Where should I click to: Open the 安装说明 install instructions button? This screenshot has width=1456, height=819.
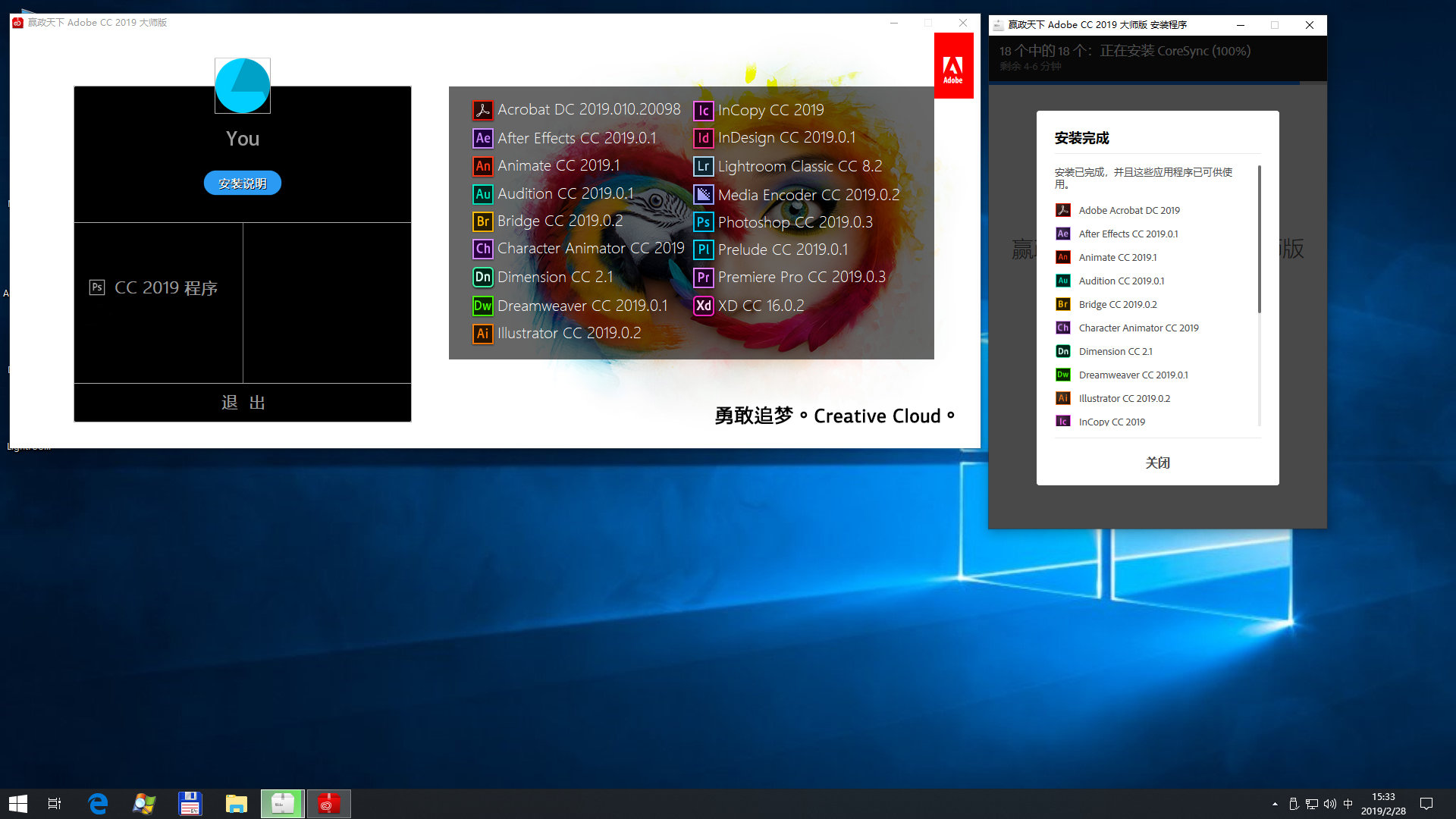pyautogui.click(x=243, y=184)
